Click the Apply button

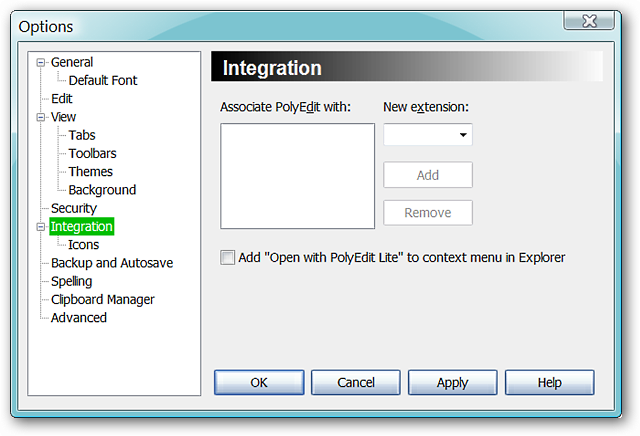(453, 383)
